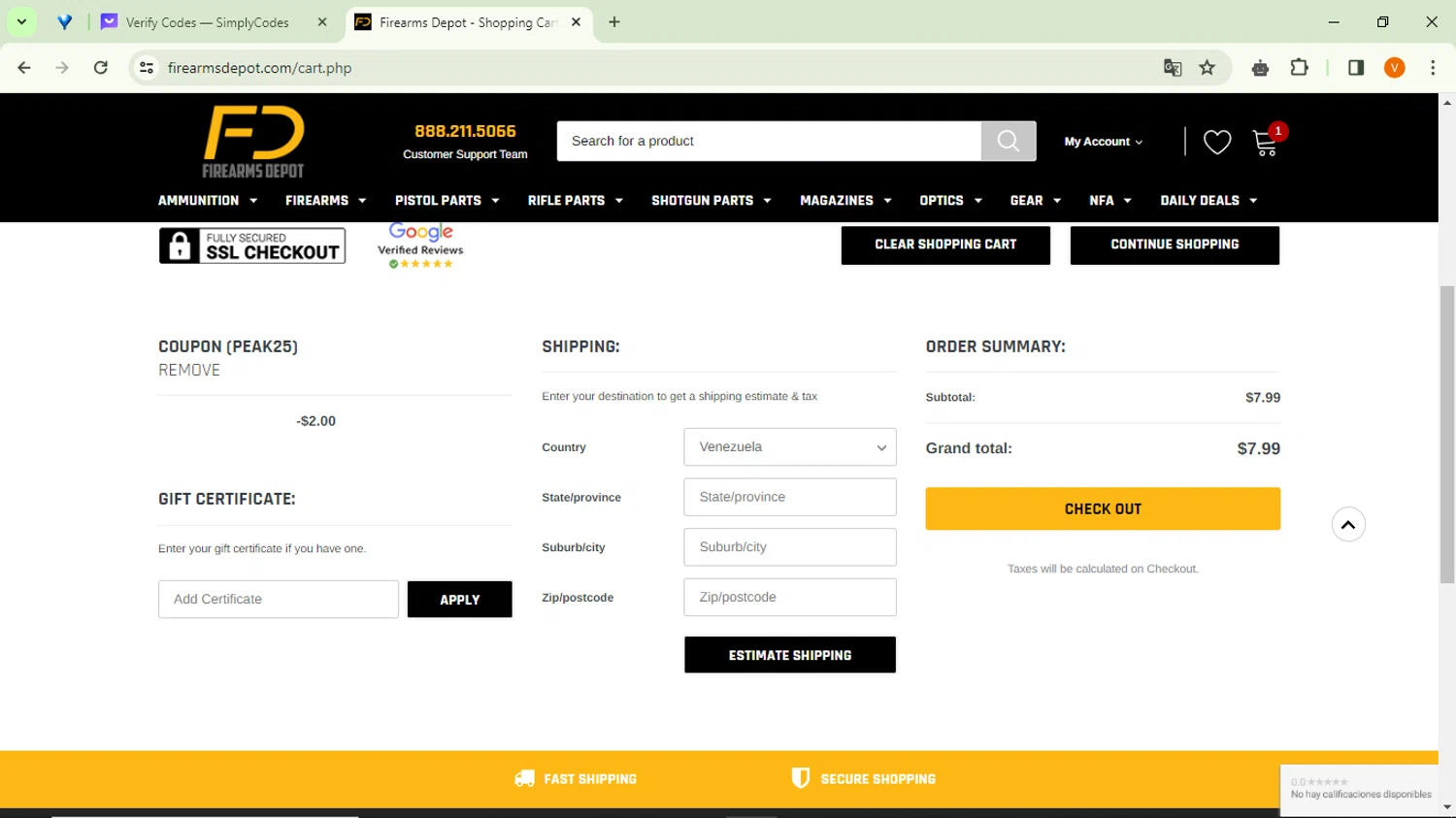Open the wishlist heart icon
The width and height of the screenshot is (1456, 818).
1217,142
